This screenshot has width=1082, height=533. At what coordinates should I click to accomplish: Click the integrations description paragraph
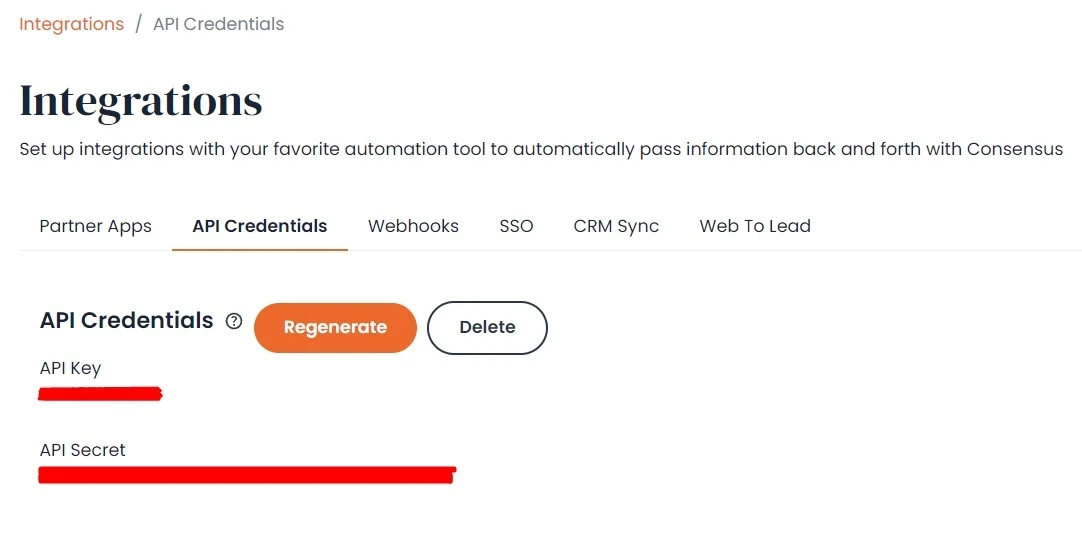[541, 149]
